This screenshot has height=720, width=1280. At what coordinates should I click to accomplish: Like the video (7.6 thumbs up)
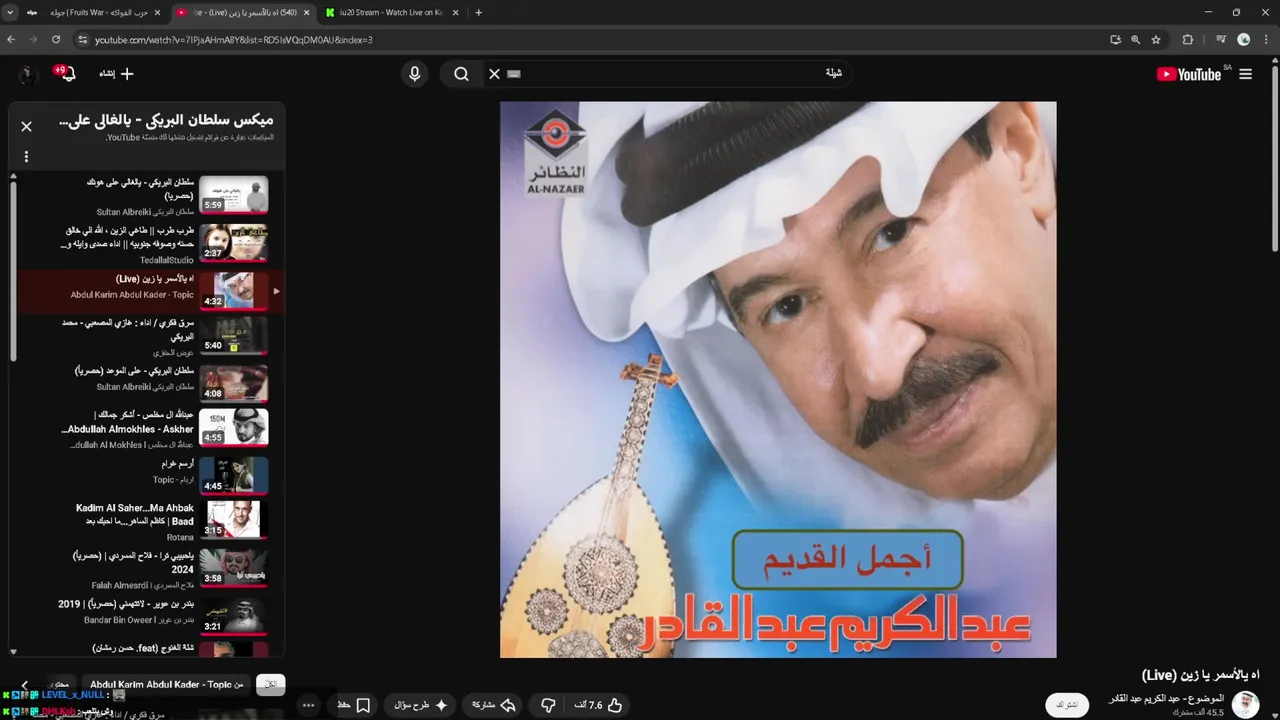pyautogui.click(x=598, y=705)
